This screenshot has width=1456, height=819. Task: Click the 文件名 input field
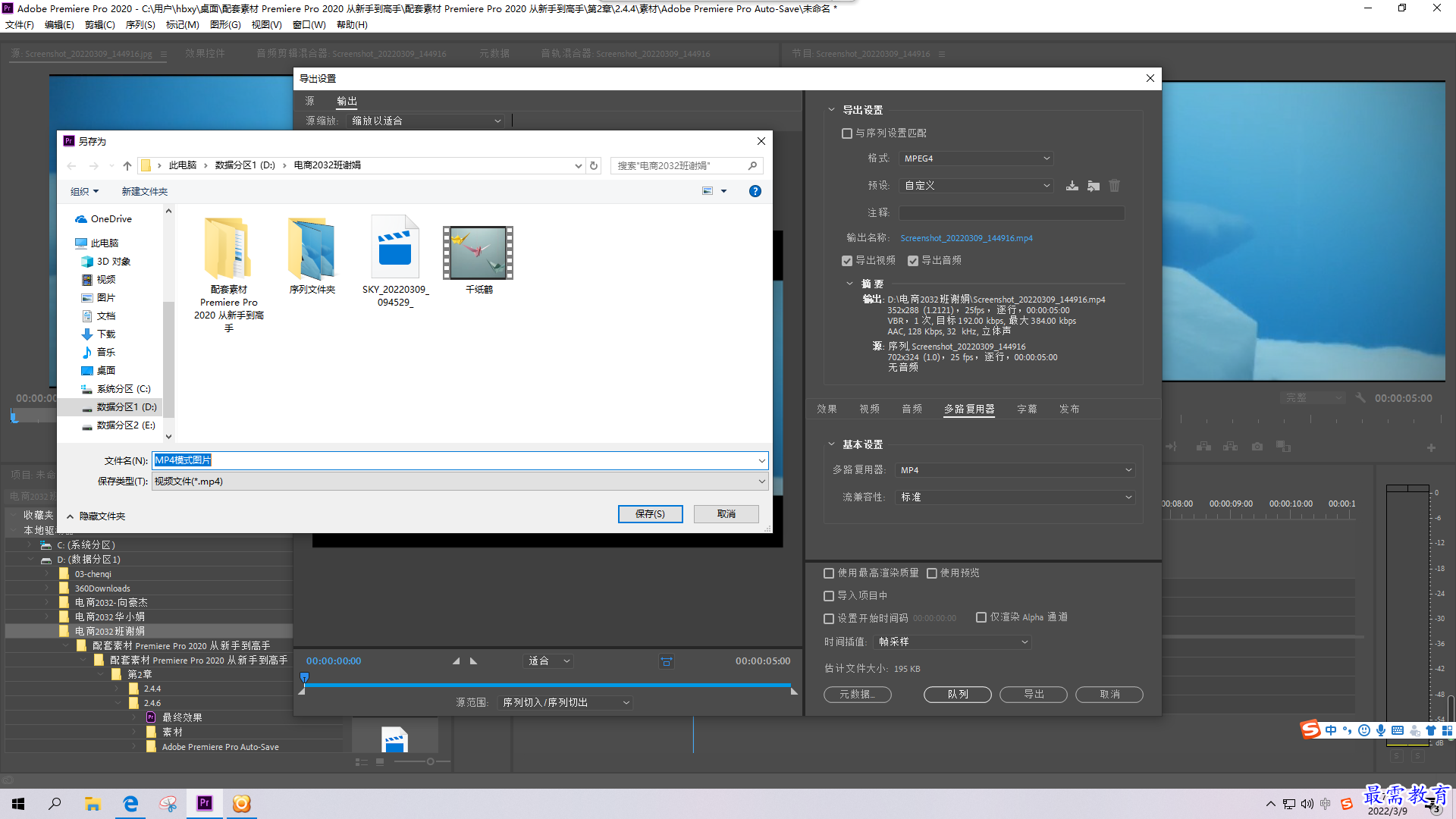(460, 460)
